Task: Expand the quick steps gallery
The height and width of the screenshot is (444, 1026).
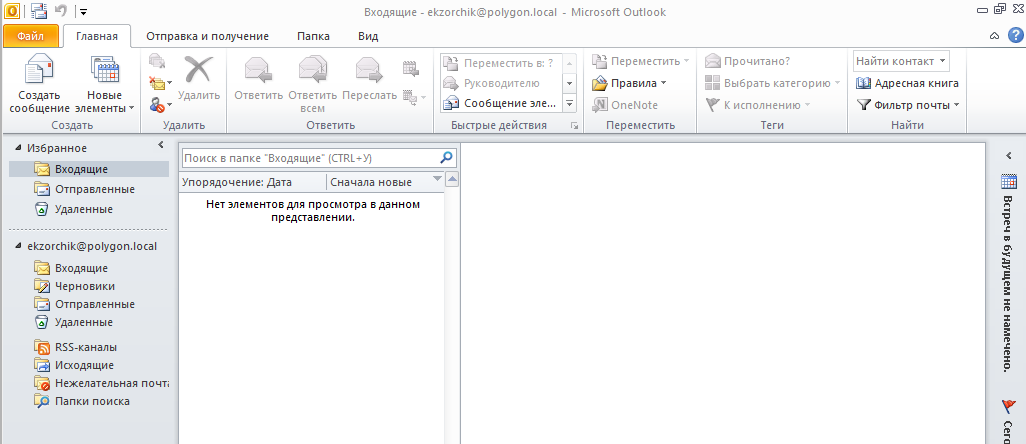Action: tap(569, 103)
